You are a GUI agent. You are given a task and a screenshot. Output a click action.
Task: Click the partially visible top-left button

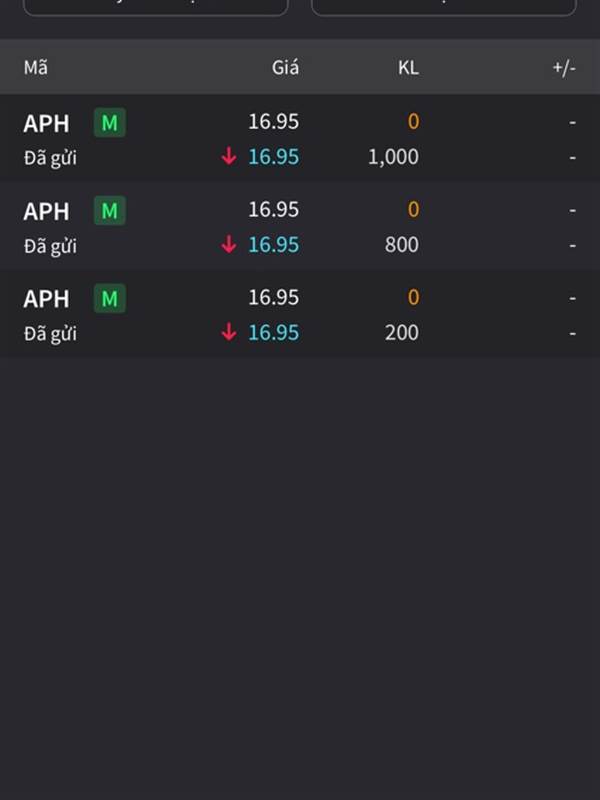click(x=156, y=7)
